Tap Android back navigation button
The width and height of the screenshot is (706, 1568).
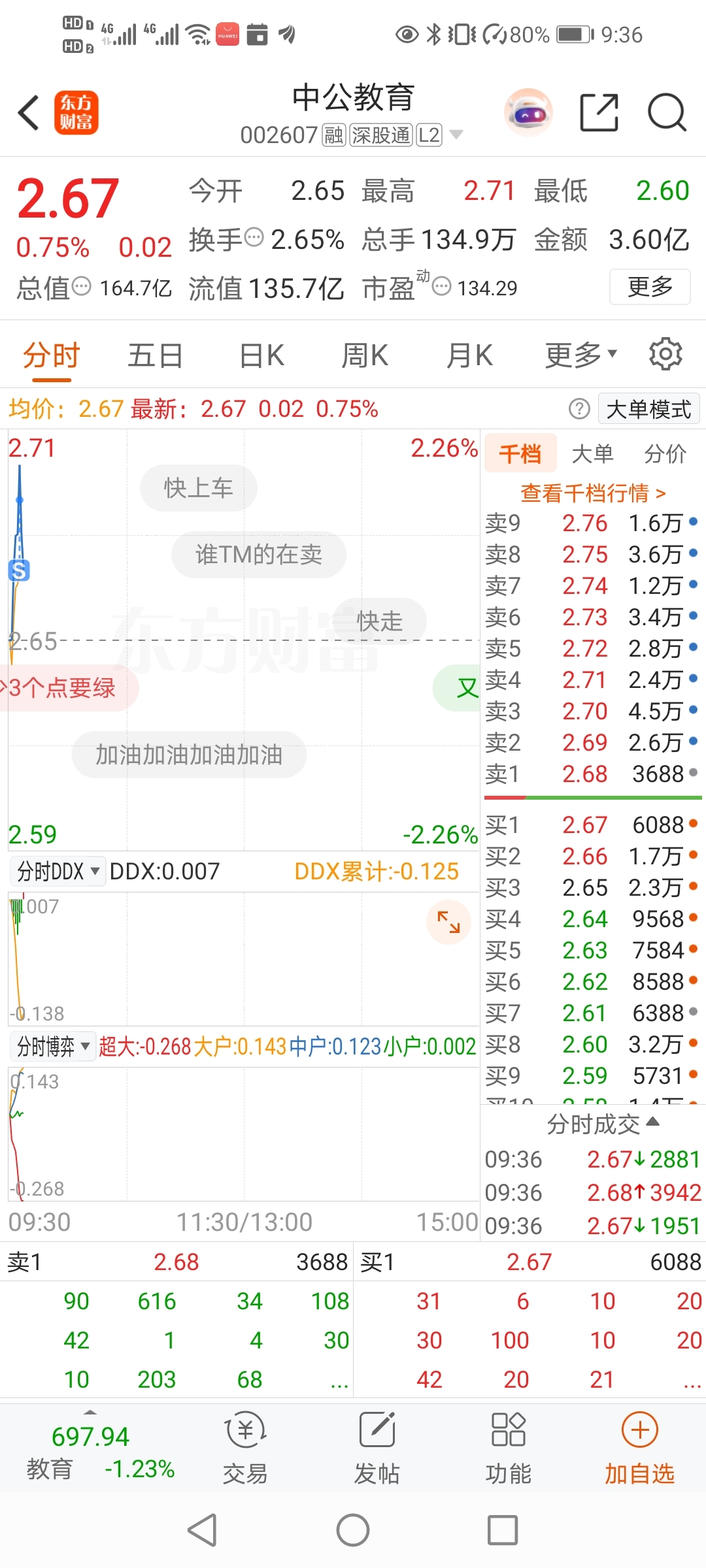tap(202, 1530)
